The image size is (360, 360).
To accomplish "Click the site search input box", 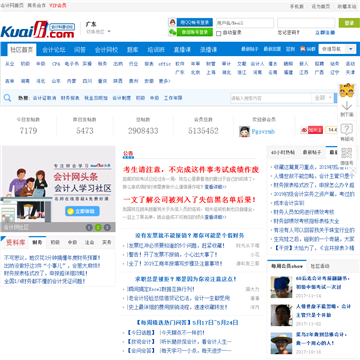I will coord(271,98).
